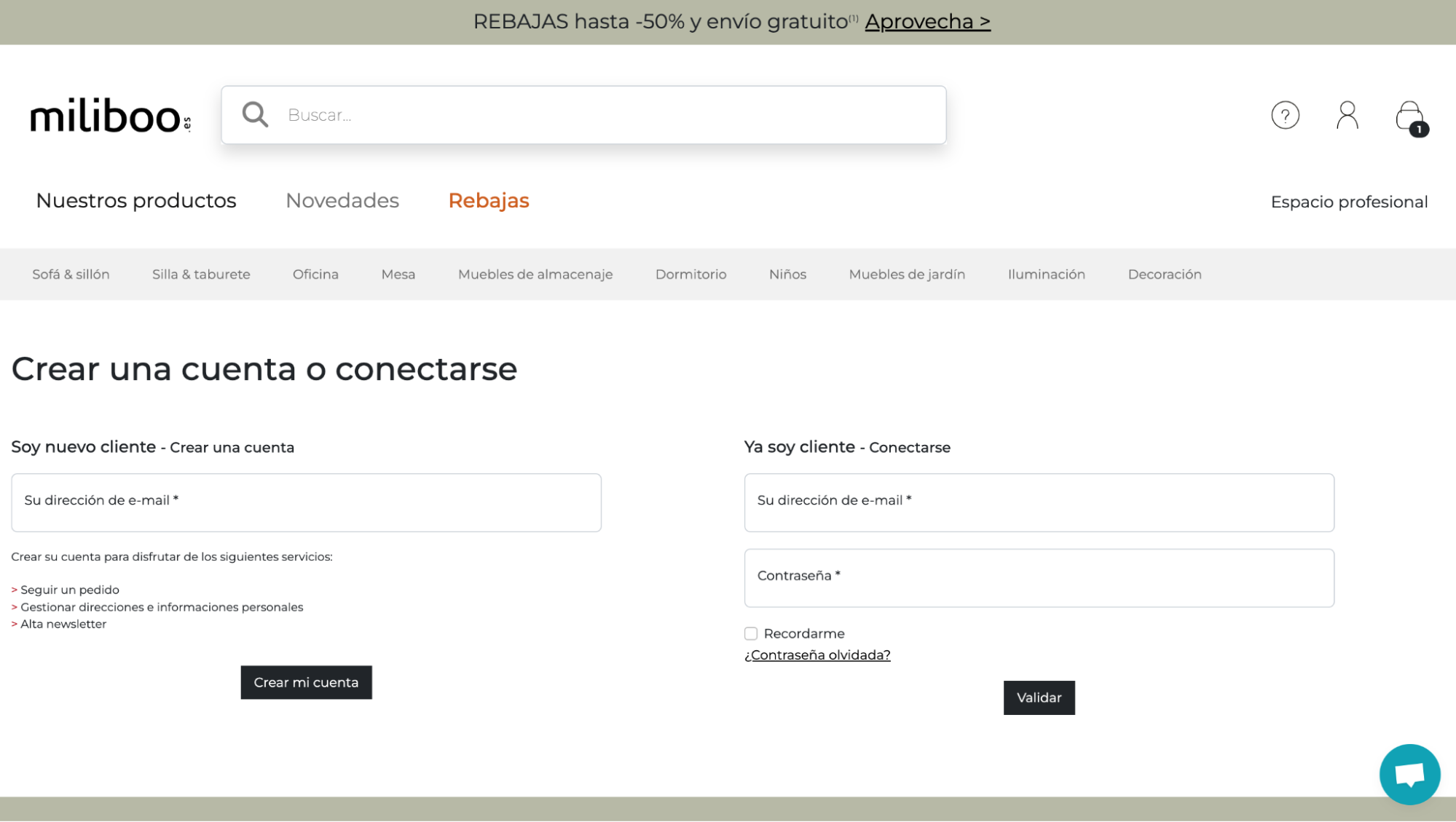Click the Validar button

point(1039,697)
